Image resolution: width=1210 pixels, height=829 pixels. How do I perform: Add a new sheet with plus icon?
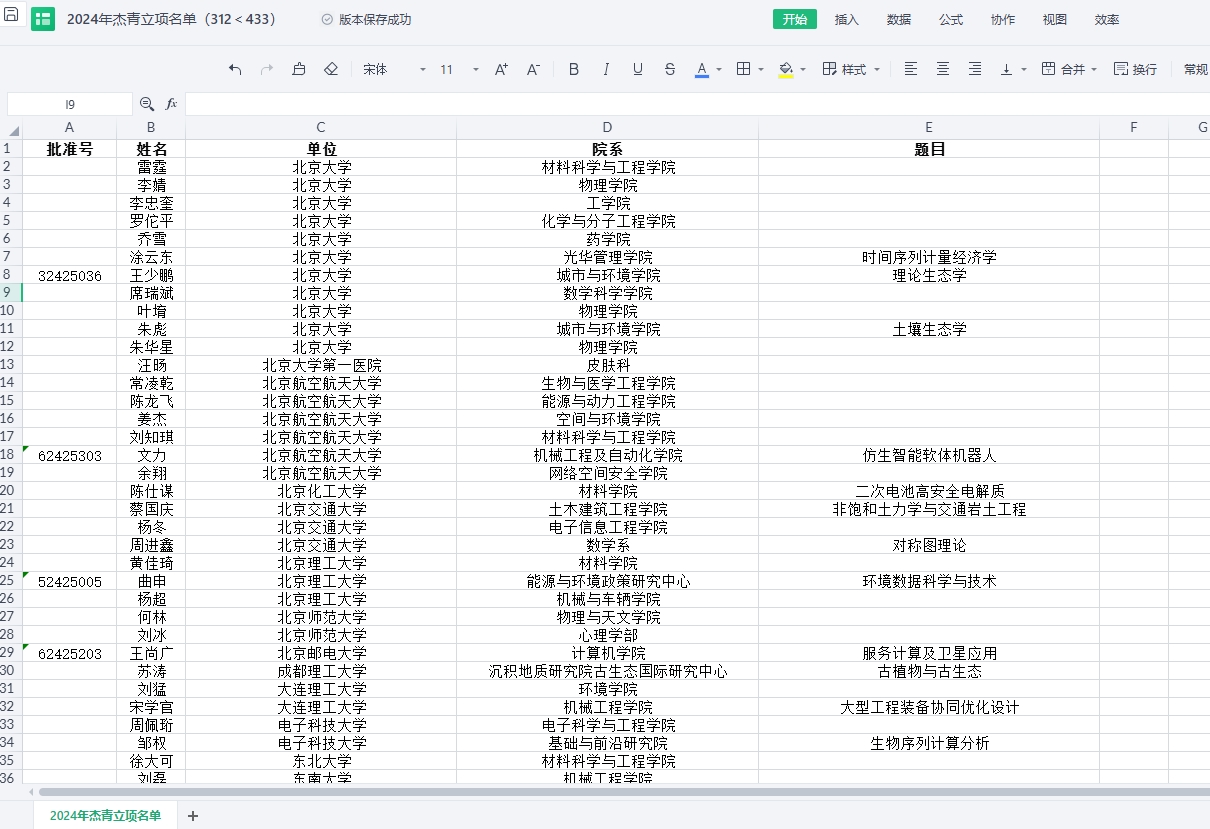(193, 816)
